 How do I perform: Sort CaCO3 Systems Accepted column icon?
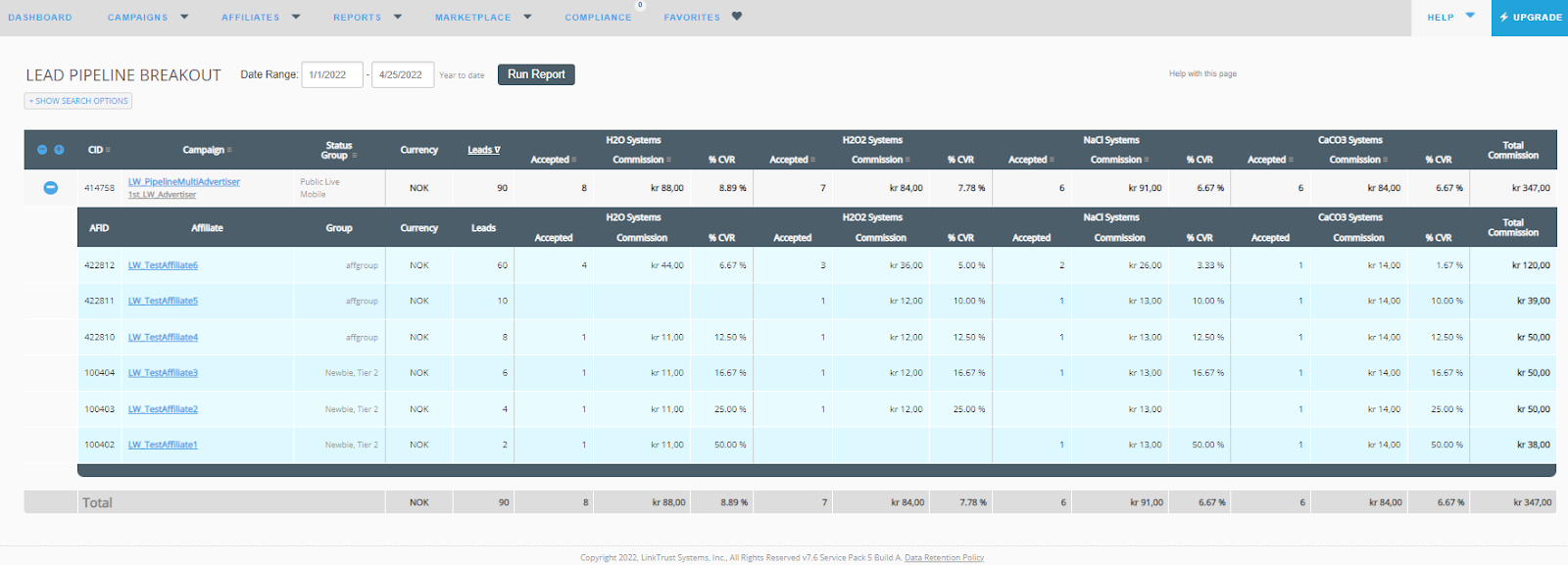click(x=1292, y=160)
